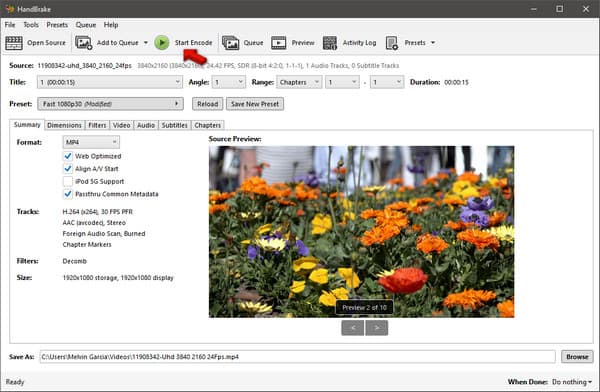Click the Add to Queue picture icon
Viewport: 600px width, 392px height.
pyautogui.click(x=83, y=42)
